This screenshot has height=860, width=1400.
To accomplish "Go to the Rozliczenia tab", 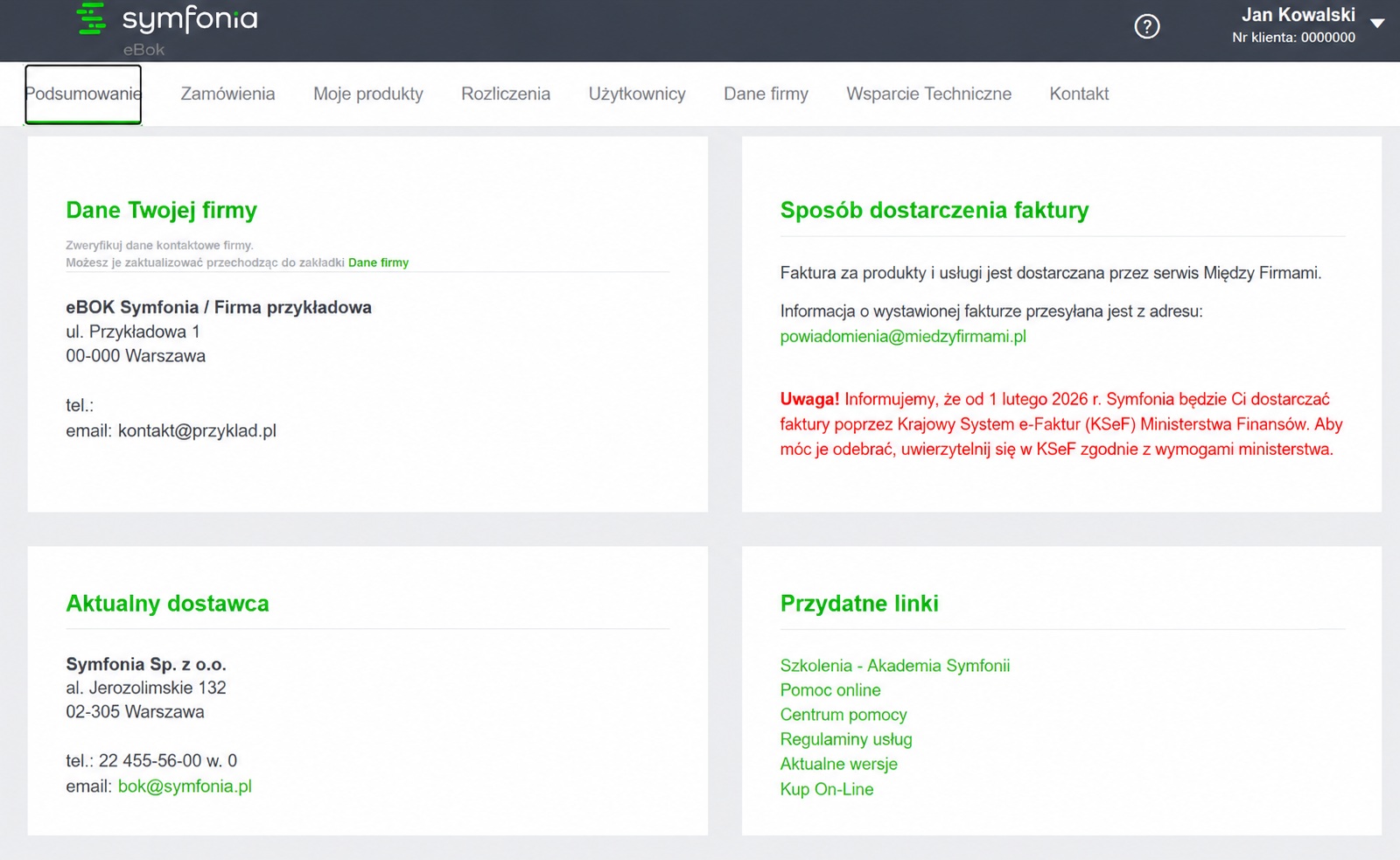I will coord(506,94).
